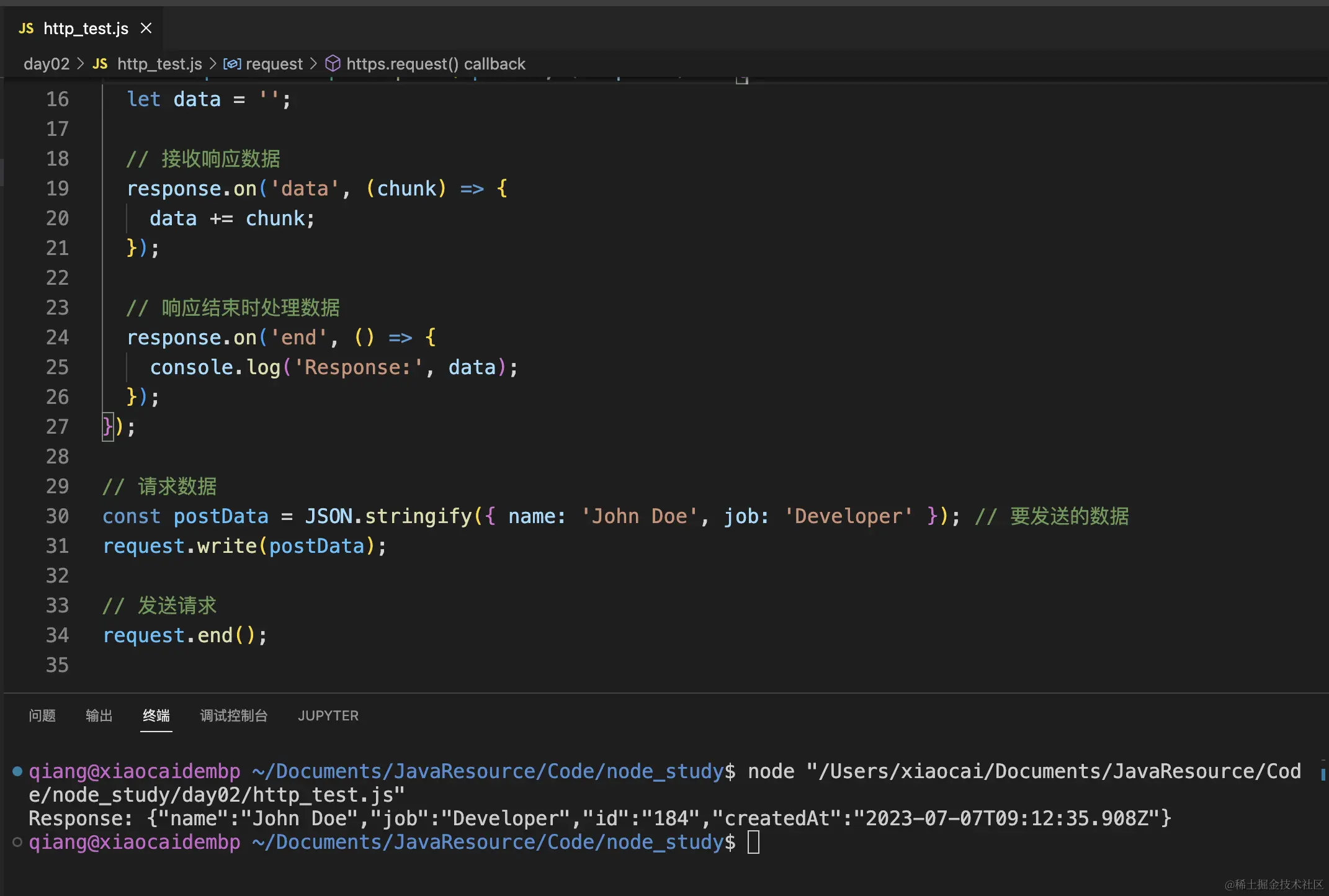
Task: Click blue command decoration dot in terminal
Action: [17, 771]
